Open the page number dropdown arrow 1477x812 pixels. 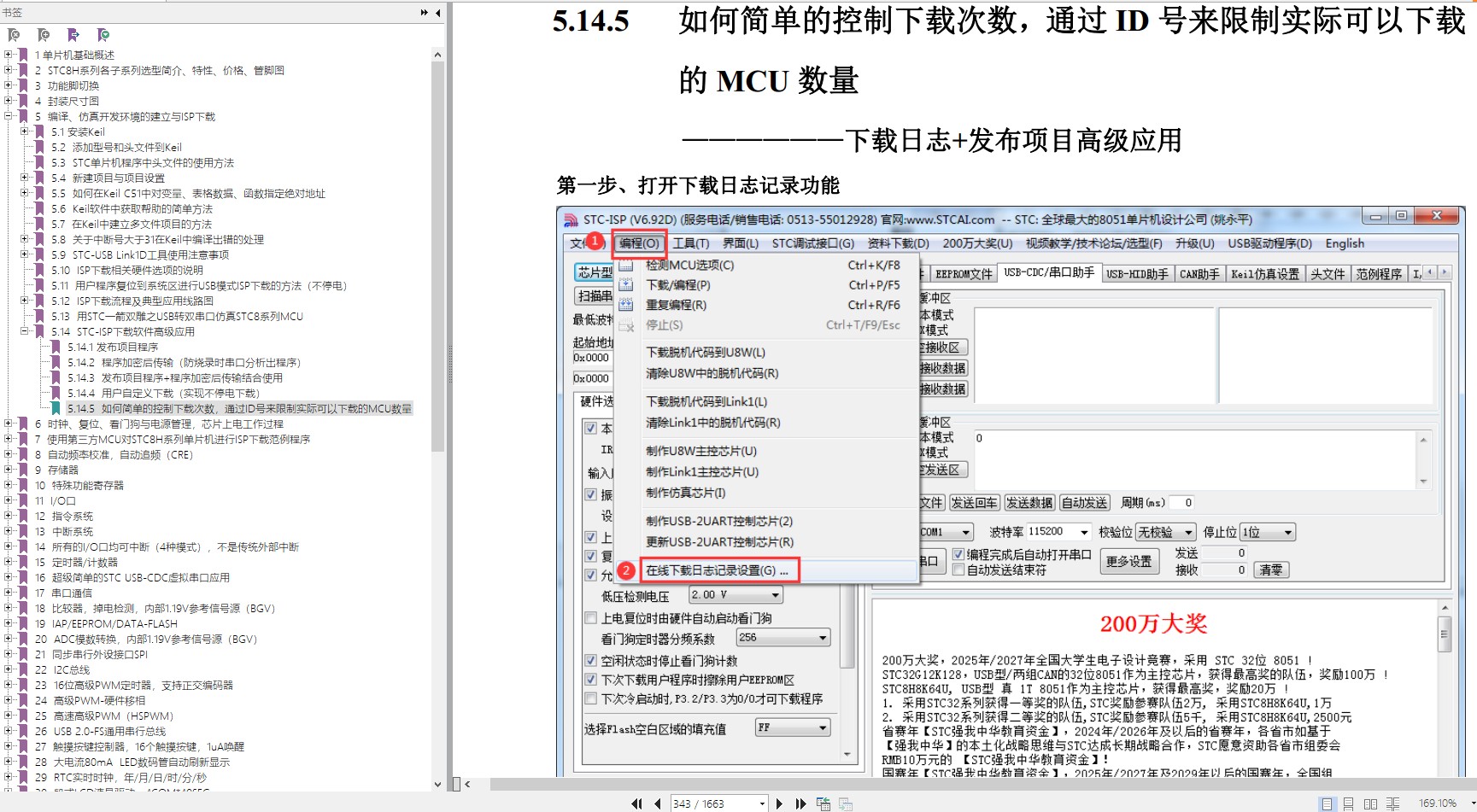click(762, 803)
